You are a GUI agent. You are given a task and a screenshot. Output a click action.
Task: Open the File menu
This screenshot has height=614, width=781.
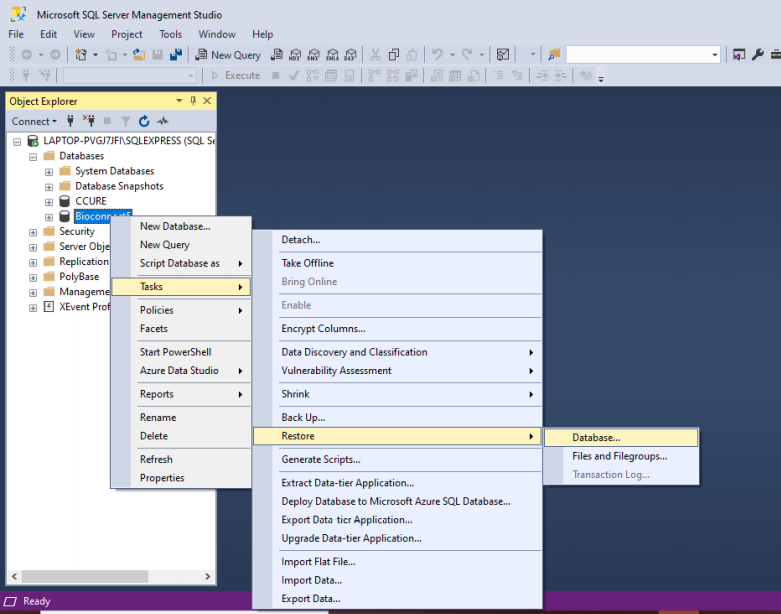(x=16, y=34)
